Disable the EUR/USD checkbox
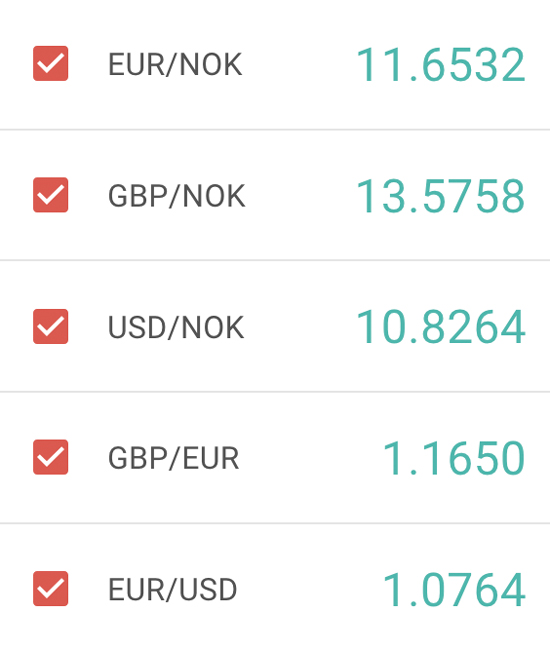This screenshot has height=650, width=550. point(51,588)
